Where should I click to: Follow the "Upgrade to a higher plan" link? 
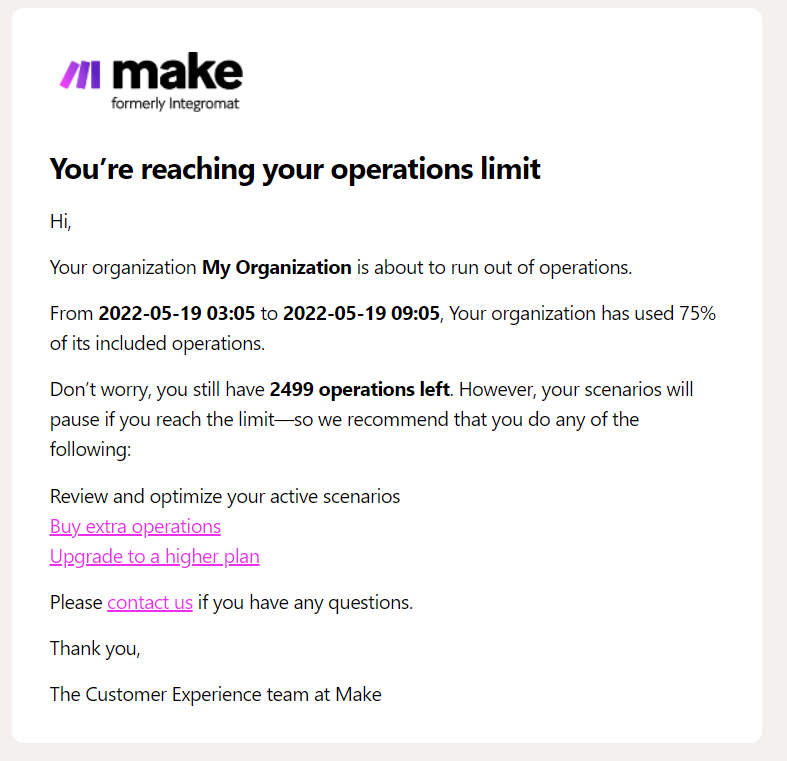(154, 557)
